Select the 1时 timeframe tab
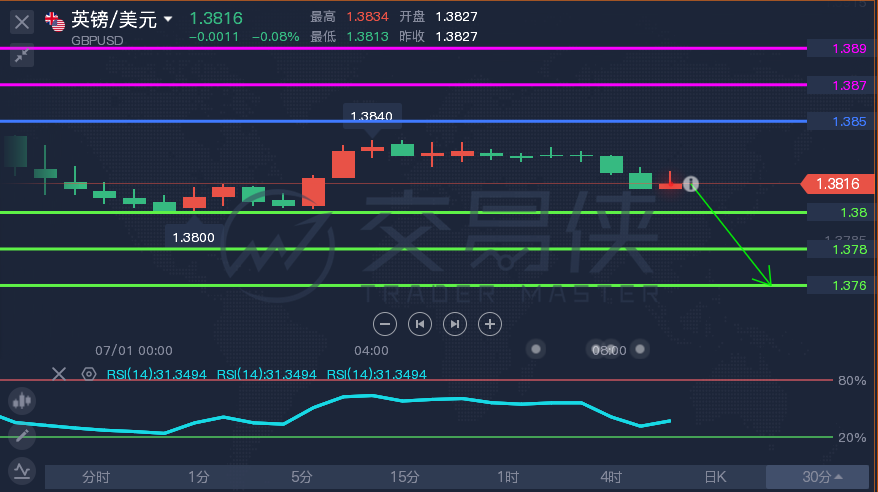 (507, 477)
